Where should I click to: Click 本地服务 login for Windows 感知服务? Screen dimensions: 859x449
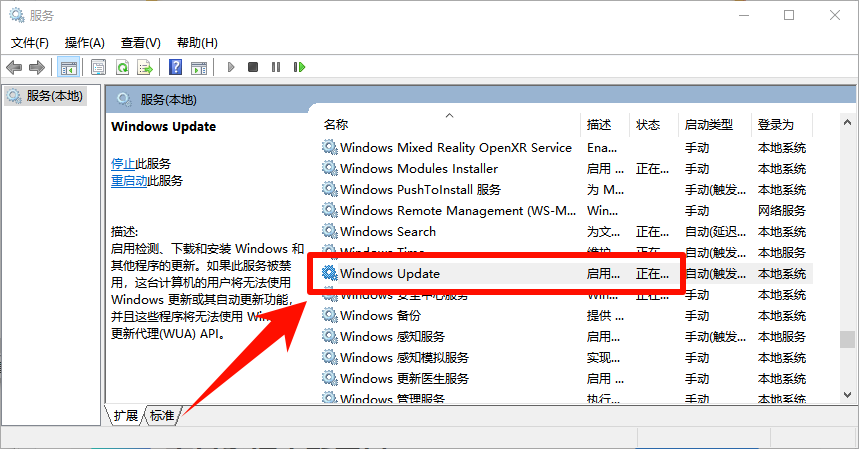(781, 337)
